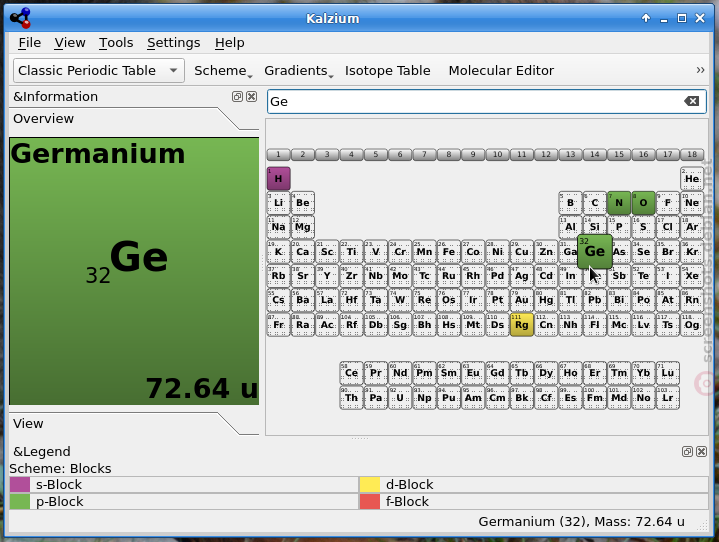The height and width of the screenshot is (542, 719).
Task: Open the Classic Periodic Table dropdown
Action: [x=99, y=71]
